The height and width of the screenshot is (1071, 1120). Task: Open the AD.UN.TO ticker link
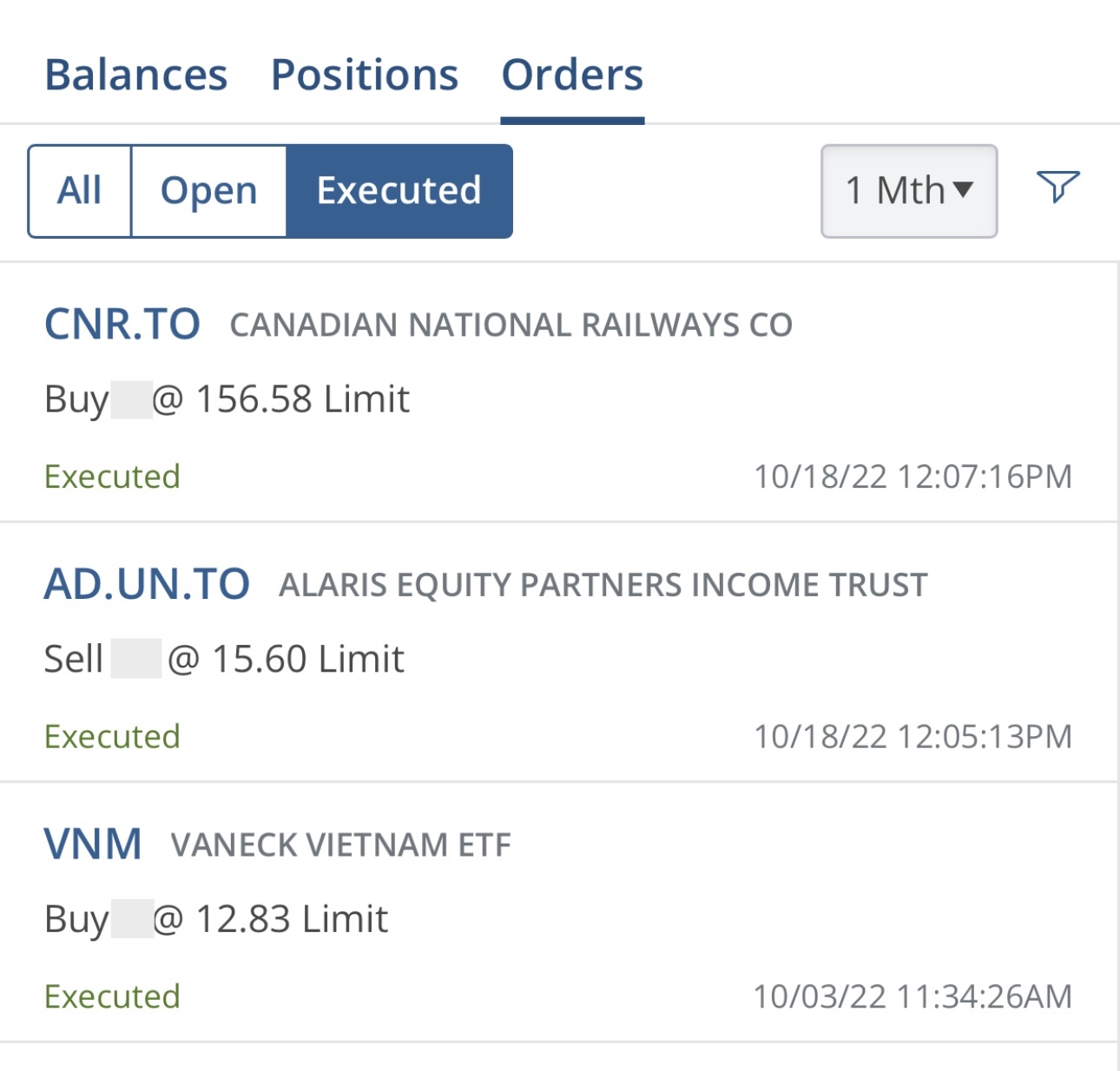pyautogui.click(x=147, y=584)
